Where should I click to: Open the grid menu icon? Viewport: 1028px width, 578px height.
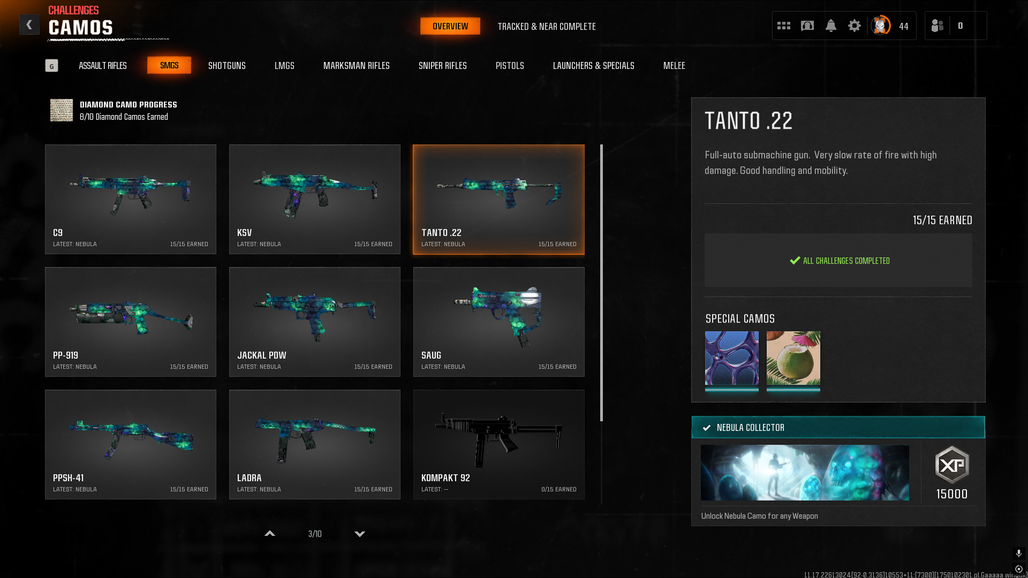coord(783,26)
